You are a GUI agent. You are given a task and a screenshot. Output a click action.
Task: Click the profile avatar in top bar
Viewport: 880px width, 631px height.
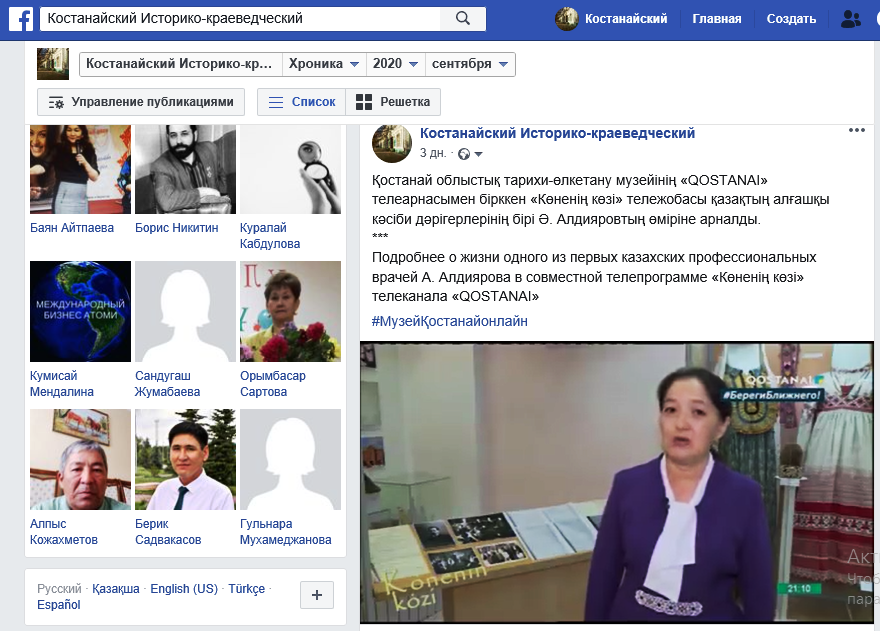point(567,18)
